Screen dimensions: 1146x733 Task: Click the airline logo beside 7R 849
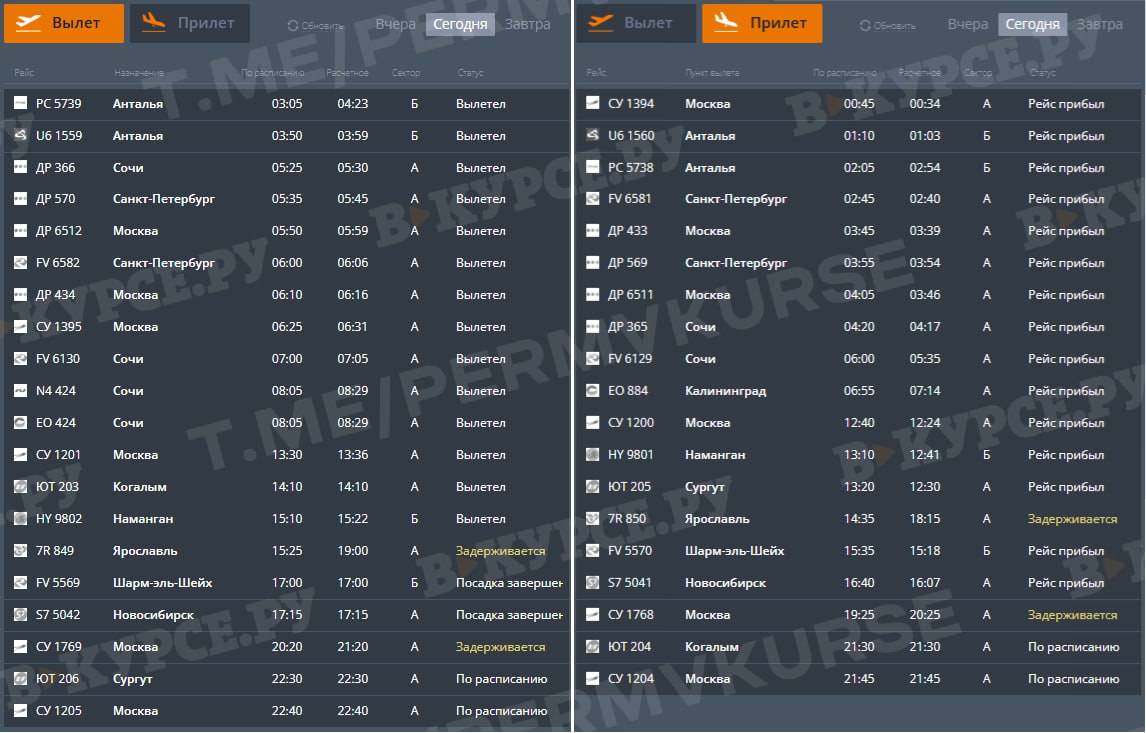[x=21, y=551]
